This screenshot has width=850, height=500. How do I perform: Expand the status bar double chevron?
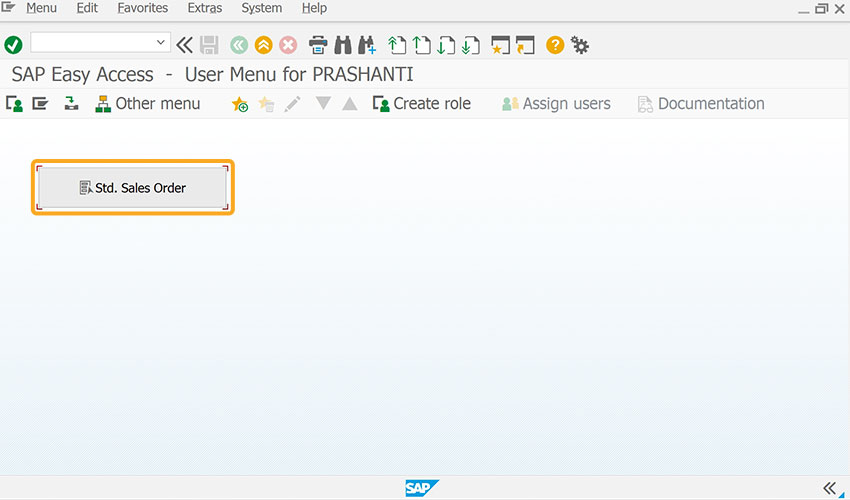pyautogui.click(x=829, y=488)
